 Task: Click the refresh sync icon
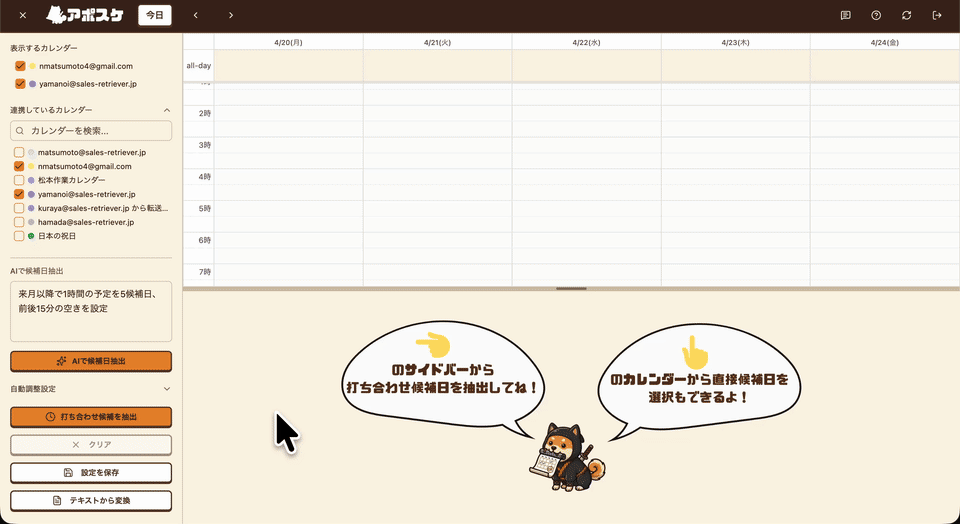906,15
